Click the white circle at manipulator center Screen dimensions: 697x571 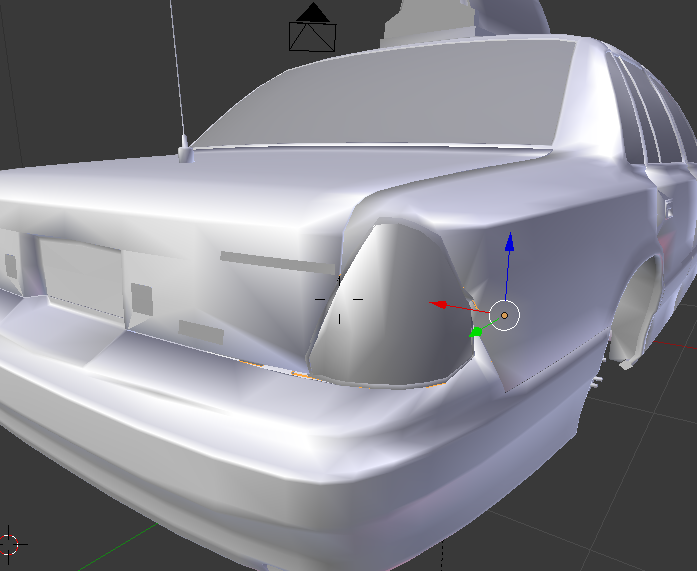click(504, 315)
